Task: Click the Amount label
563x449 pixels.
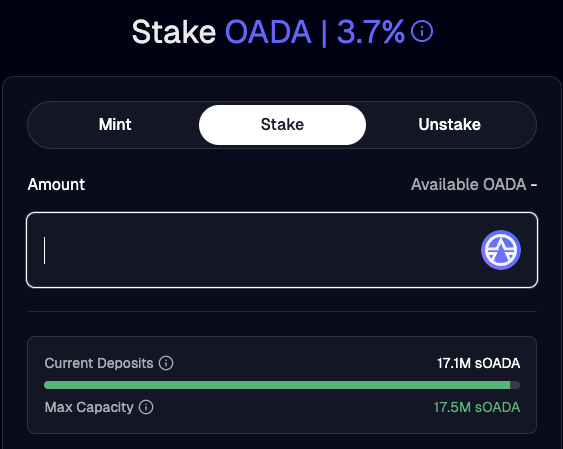Action: pyautogui.click(x=56, y=184)
